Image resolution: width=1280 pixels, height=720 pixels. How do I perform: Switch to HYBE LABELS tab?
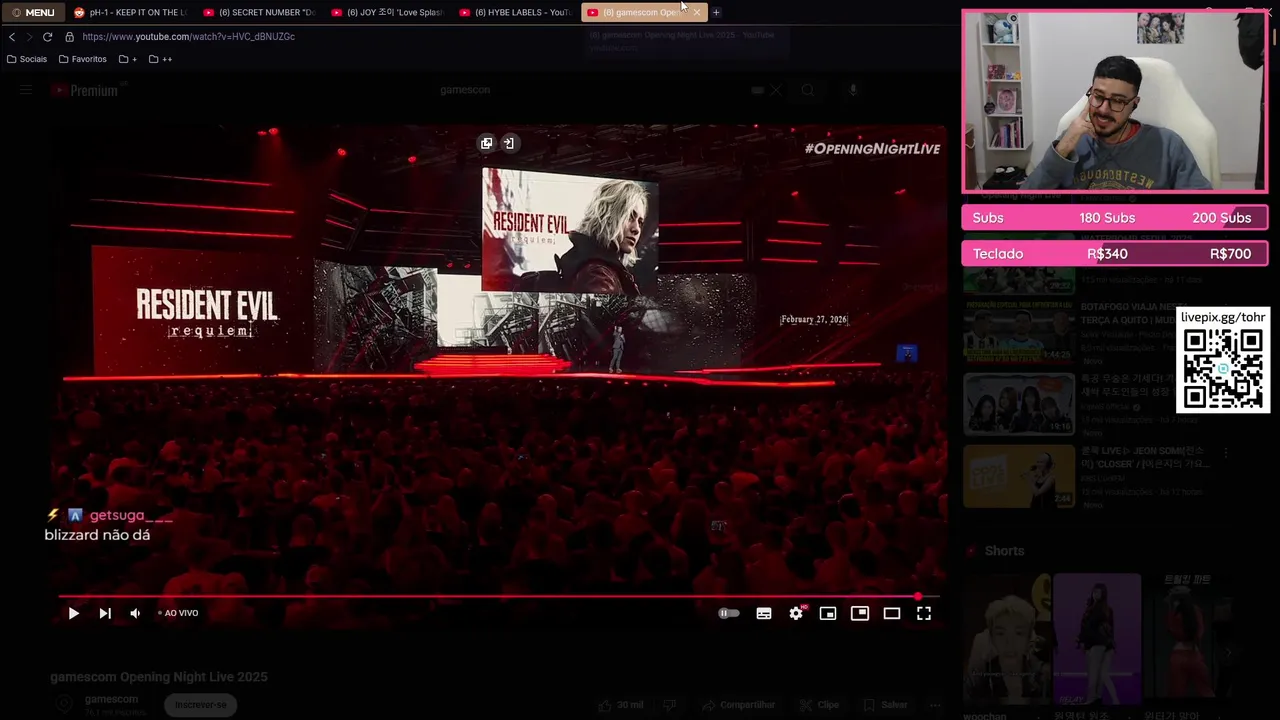515,12
